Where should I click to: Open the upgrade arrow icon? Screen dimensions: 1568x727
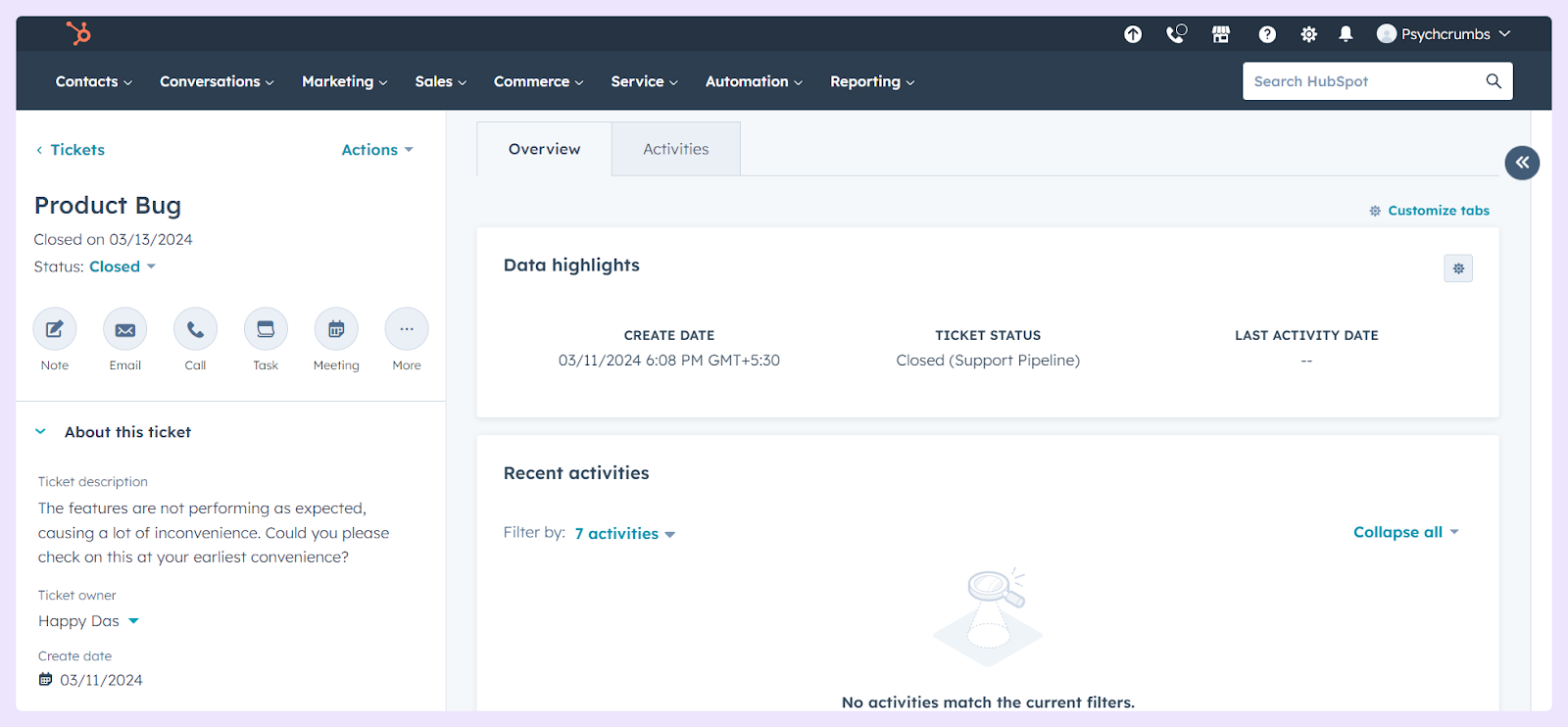[x=1133, y=34]
